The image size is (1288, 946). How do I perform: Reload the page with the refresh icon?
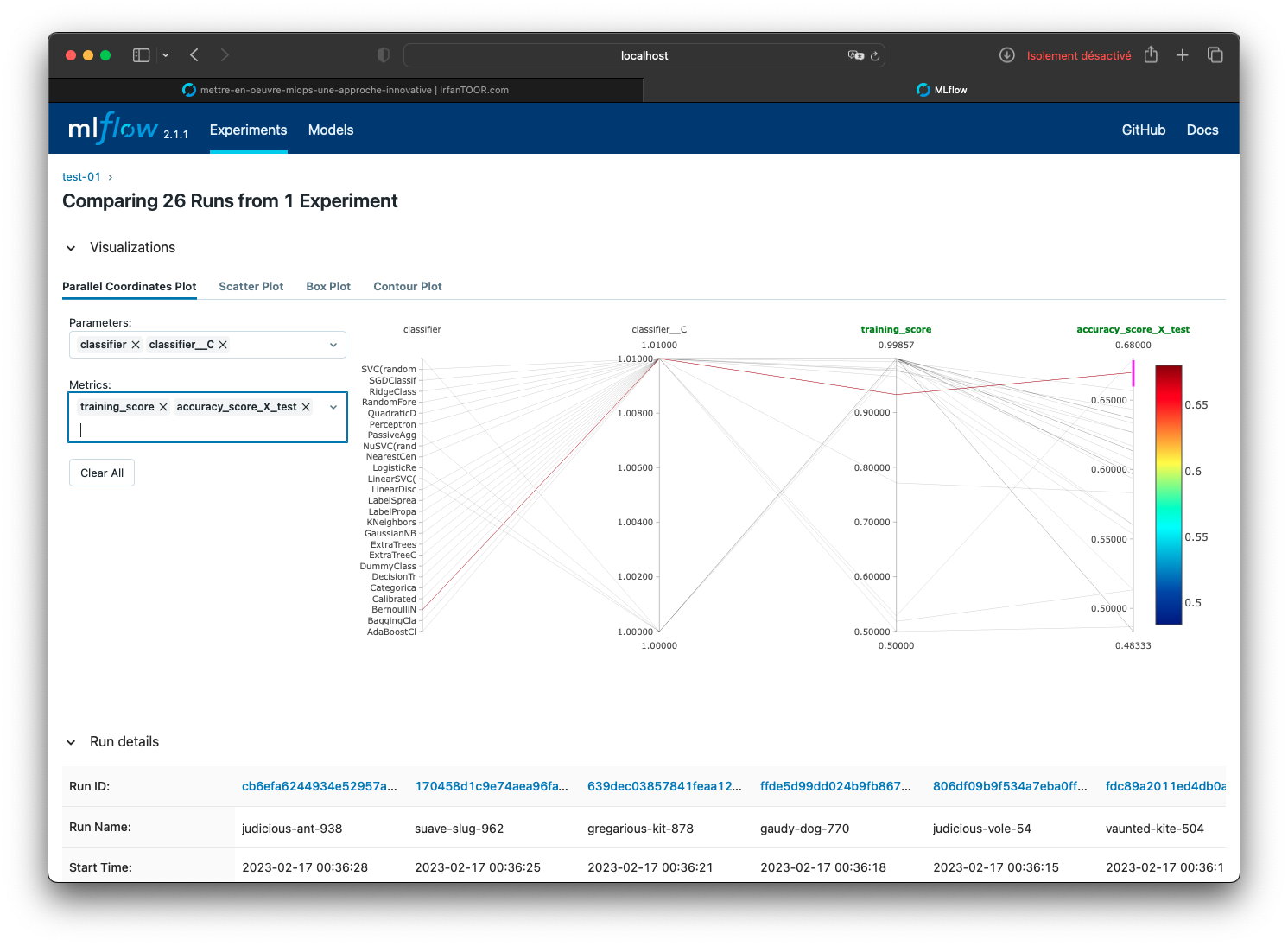click(x=875, y=56)
